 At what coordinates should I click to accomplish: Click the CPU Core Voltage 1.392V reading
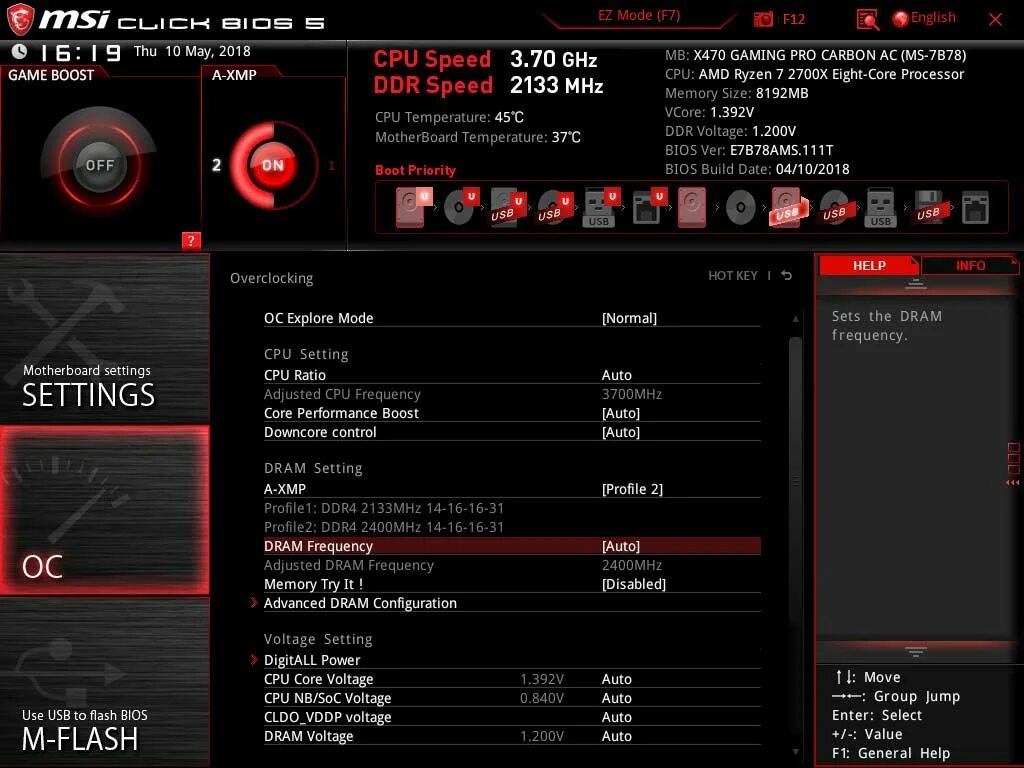click(x=542, y=679)
